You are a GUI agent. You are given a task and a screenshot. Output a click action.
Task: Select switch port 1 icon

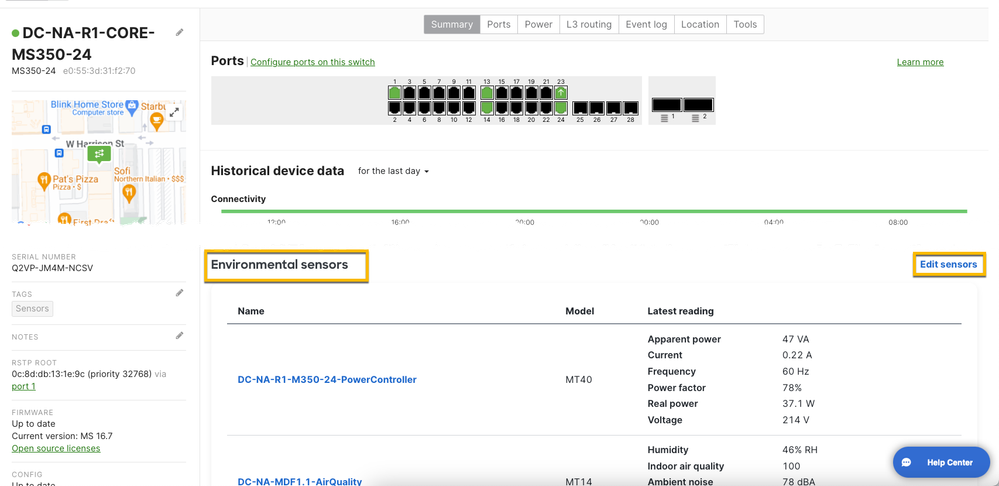tap(395, 93)
